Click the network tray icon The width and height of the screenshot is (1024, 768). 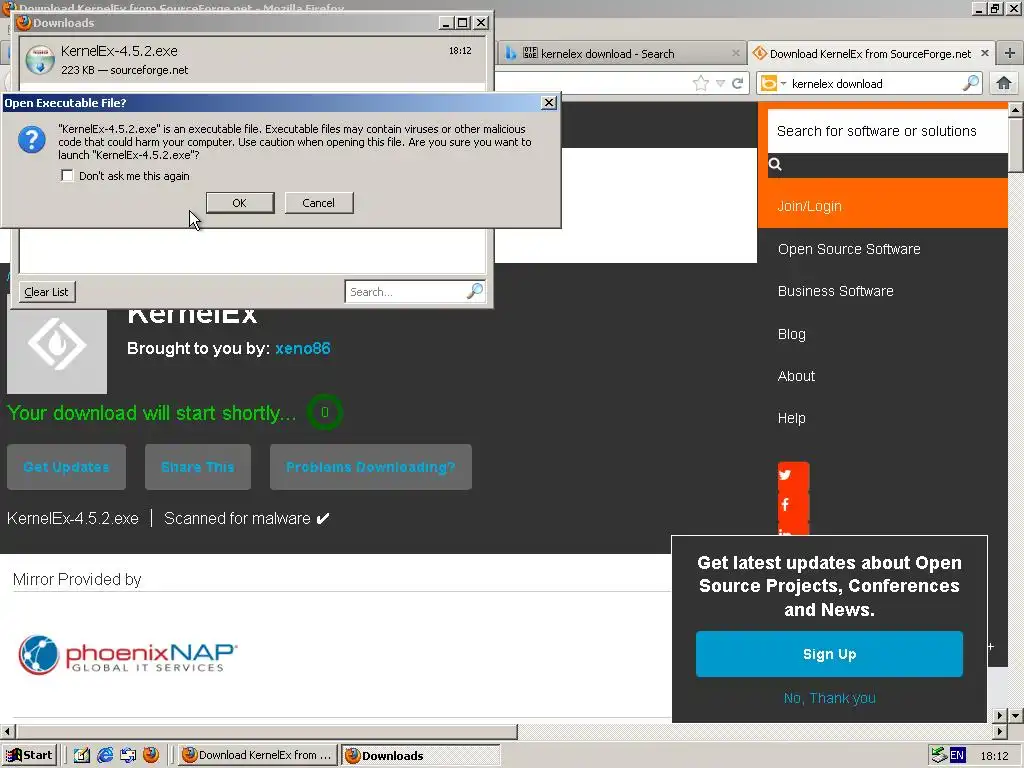pos(939,755)
